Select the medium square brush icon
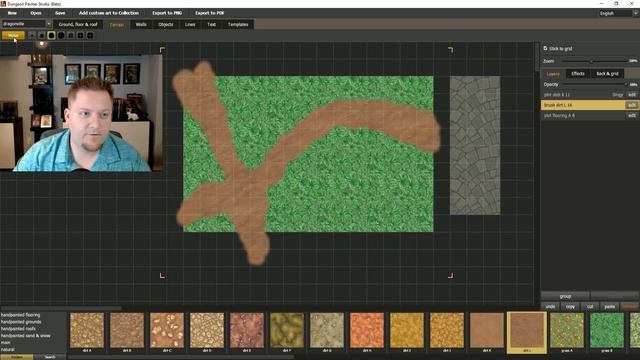The width and height of the screenshot is (640, 360). point(80,36)
